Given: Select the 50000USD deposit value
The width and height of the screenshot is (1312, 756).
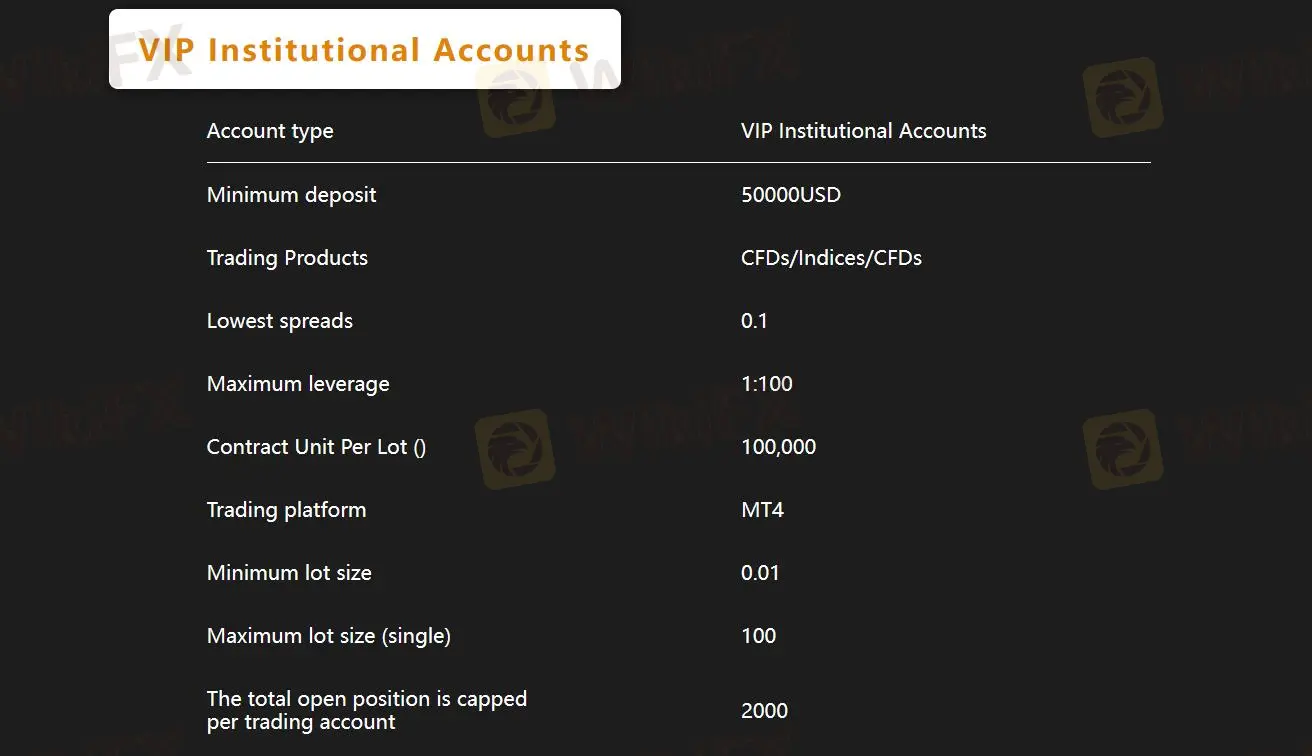Looking at the screenshot, I should click(790, 194).
